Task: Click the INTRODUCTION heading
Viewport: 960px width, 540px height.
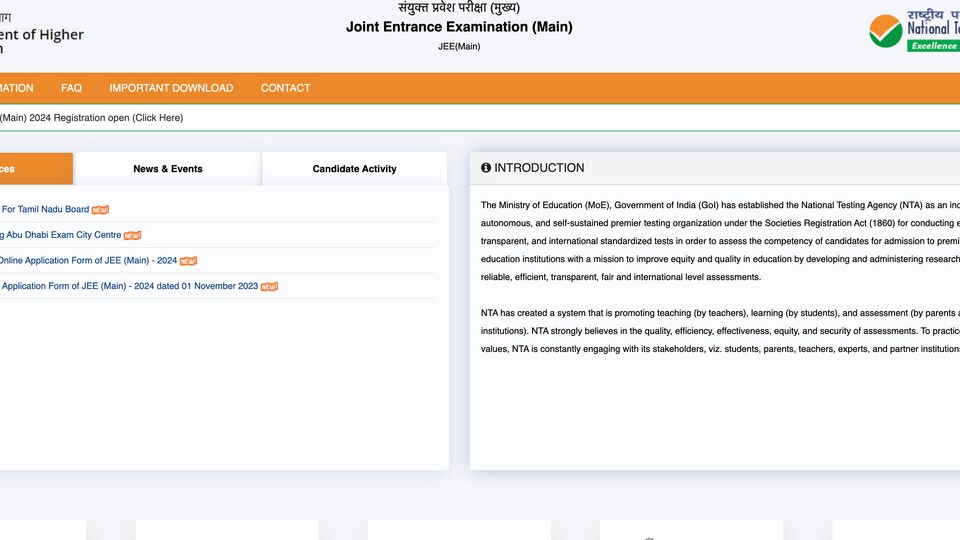Action: point(539,168)
